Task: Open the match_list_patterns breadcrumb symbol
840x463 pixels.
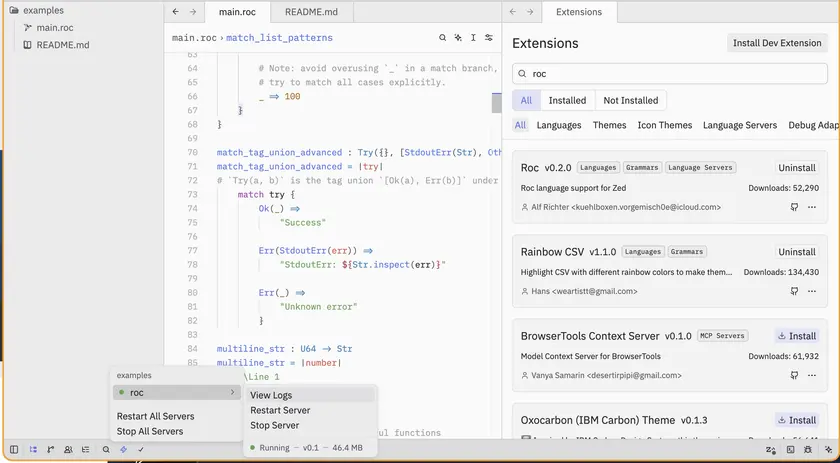Action: [279, 38]
